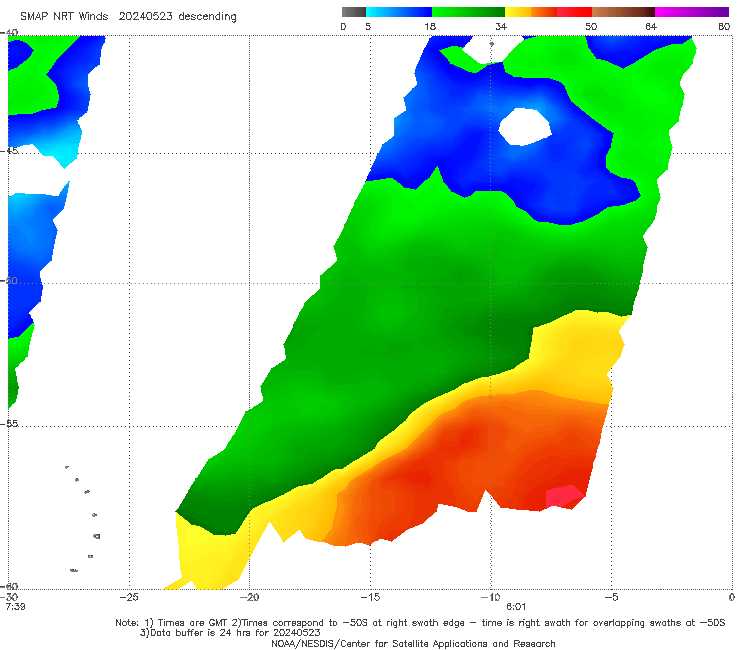Click the swath time "7:39"
The image size is (740, 650).
[x=15, y=607]
